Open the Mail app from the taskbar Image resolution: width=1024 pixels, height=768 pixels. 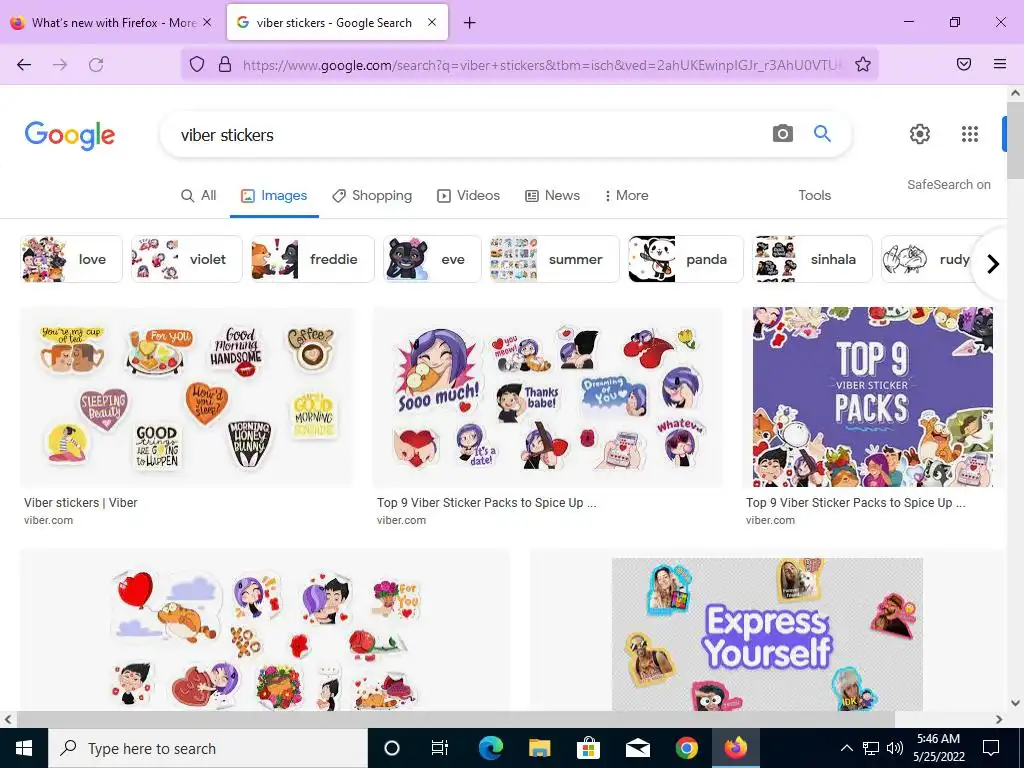pyautogui.click(x=637, y=748)
